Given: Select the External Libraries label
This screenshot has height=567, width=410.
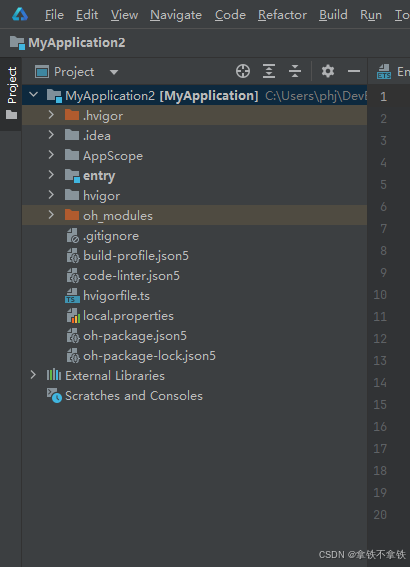Looking at the screenshot, I should pyautogui.click(x=115, y=376).
